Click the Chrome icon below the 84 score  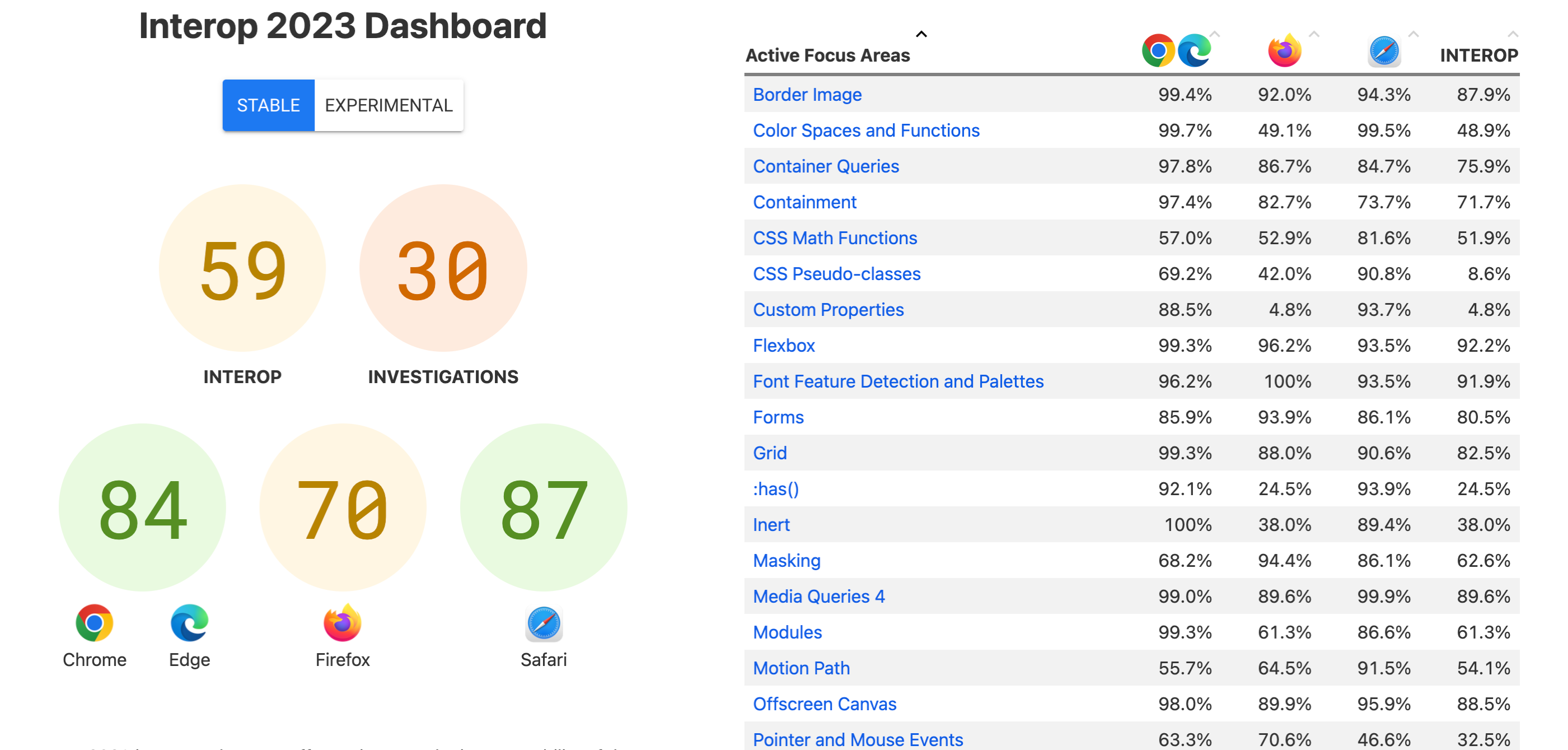95,623
